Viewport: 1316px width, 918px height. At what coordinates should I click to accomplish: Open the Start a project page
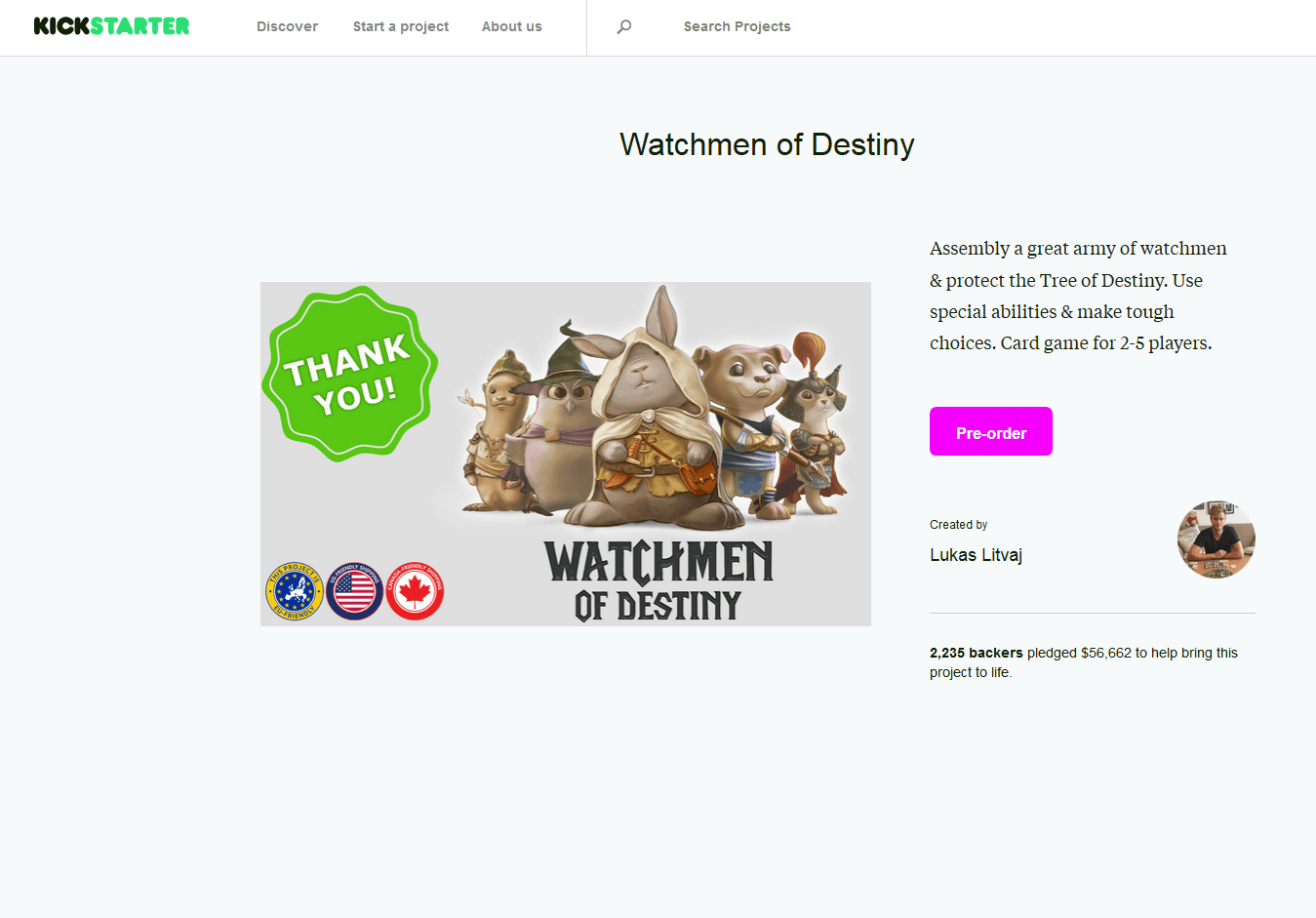401,26
